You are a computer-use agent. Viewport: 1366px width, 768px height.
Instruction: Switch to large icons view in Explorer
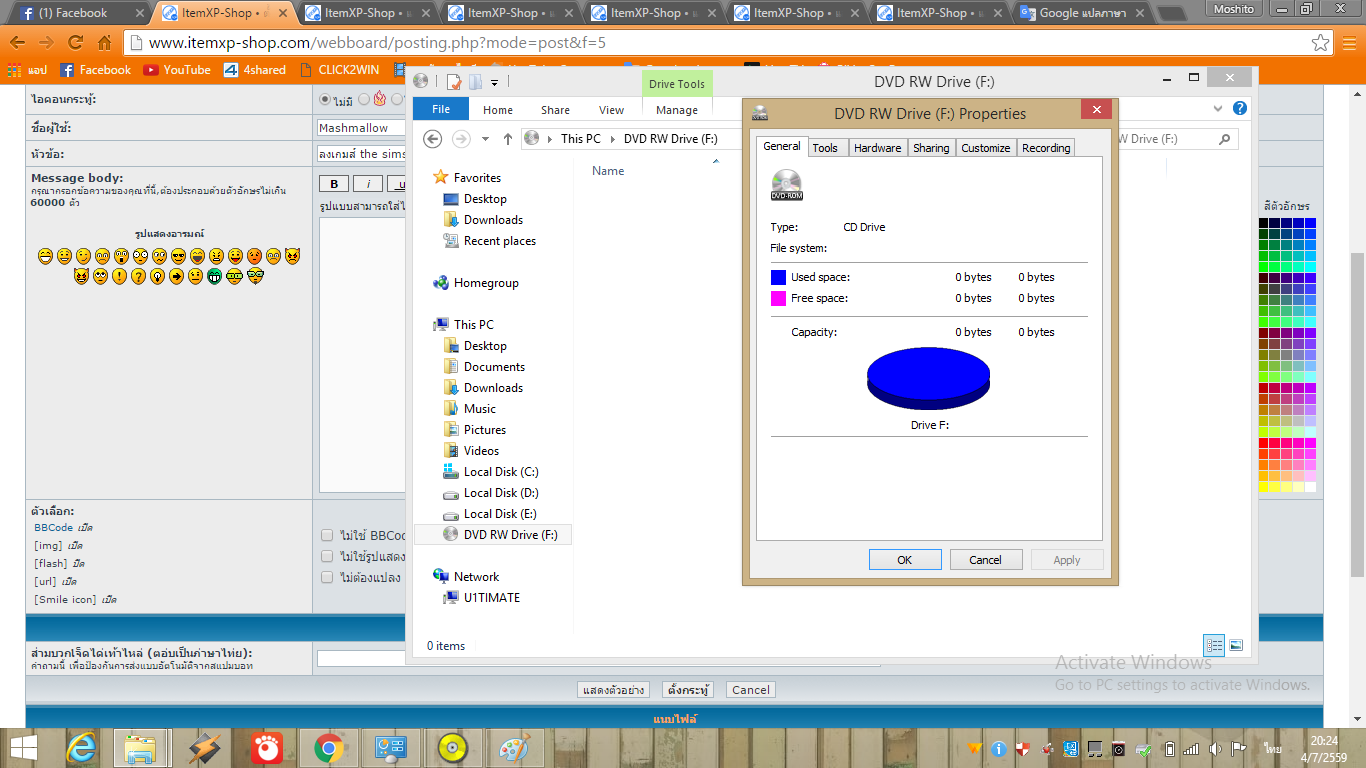tap(1236, 646)
